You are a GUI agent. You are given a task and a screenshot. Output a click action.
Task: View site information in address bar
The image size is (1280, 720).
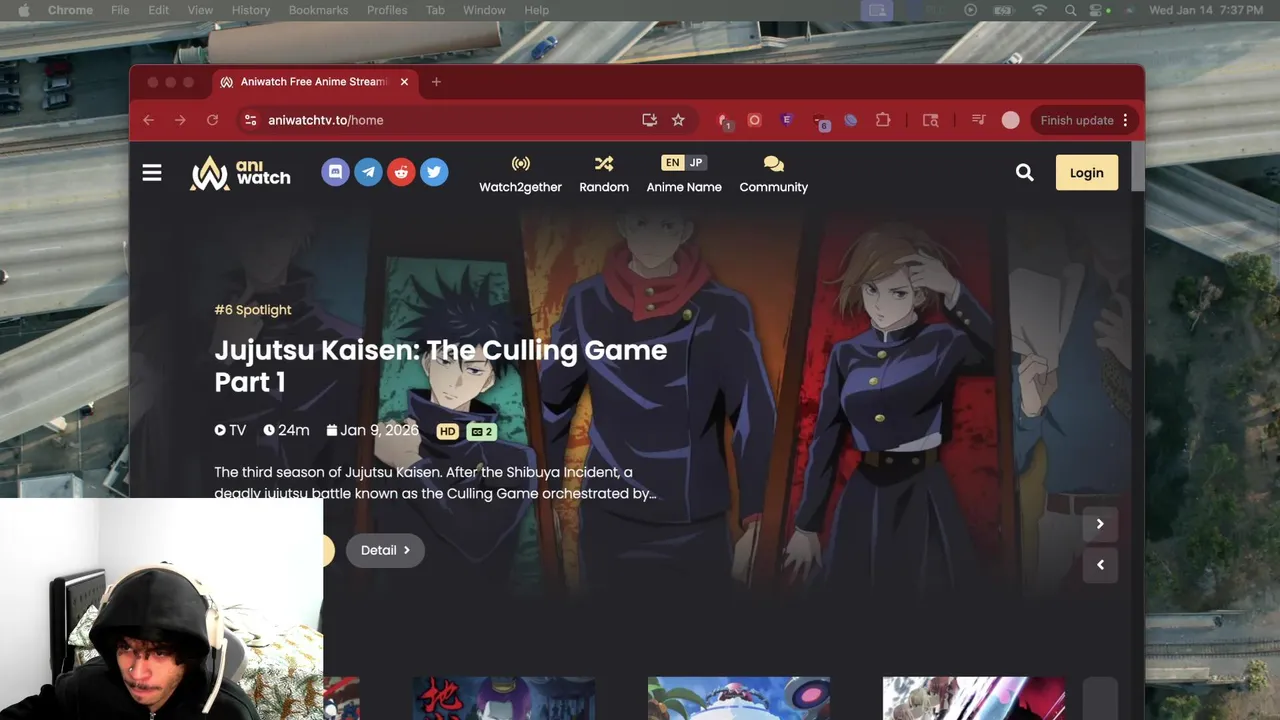(x=251, y=120)
